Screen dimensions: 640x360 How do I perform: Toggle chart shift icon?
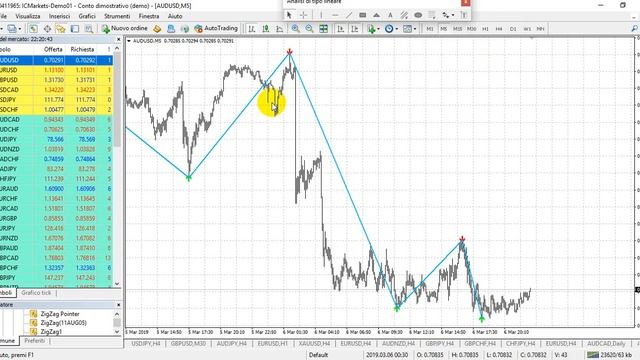point(354,29)
